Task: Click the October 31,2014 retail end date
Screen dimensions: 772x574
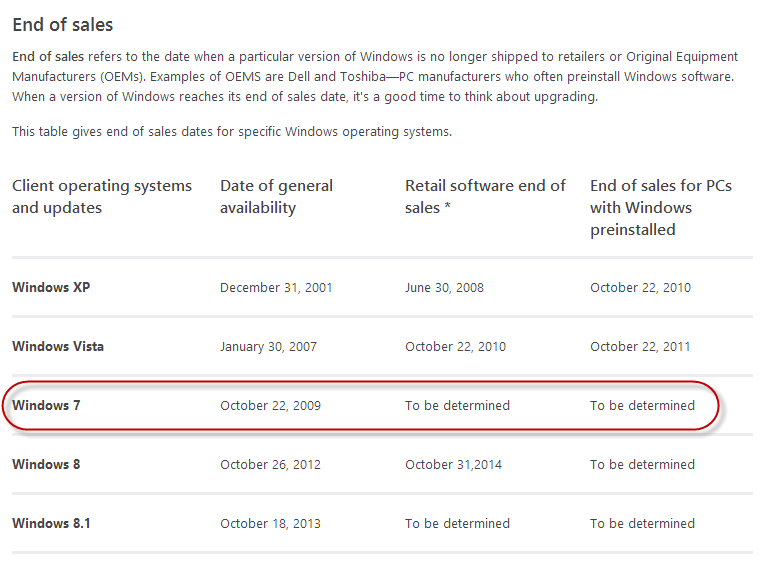Action: tap(452, 465)
